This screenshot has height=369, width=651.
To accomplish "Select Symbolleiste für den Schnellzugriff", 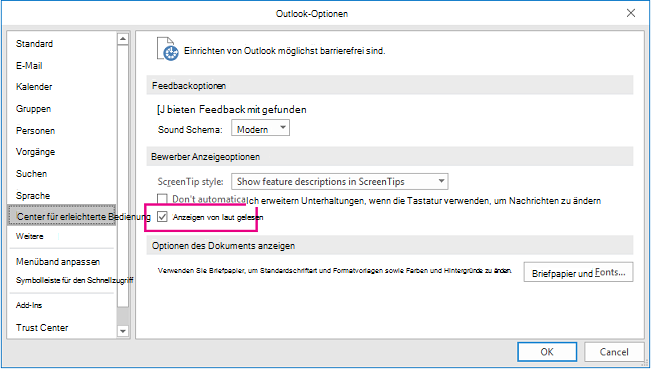I will [x=74, y=280].
